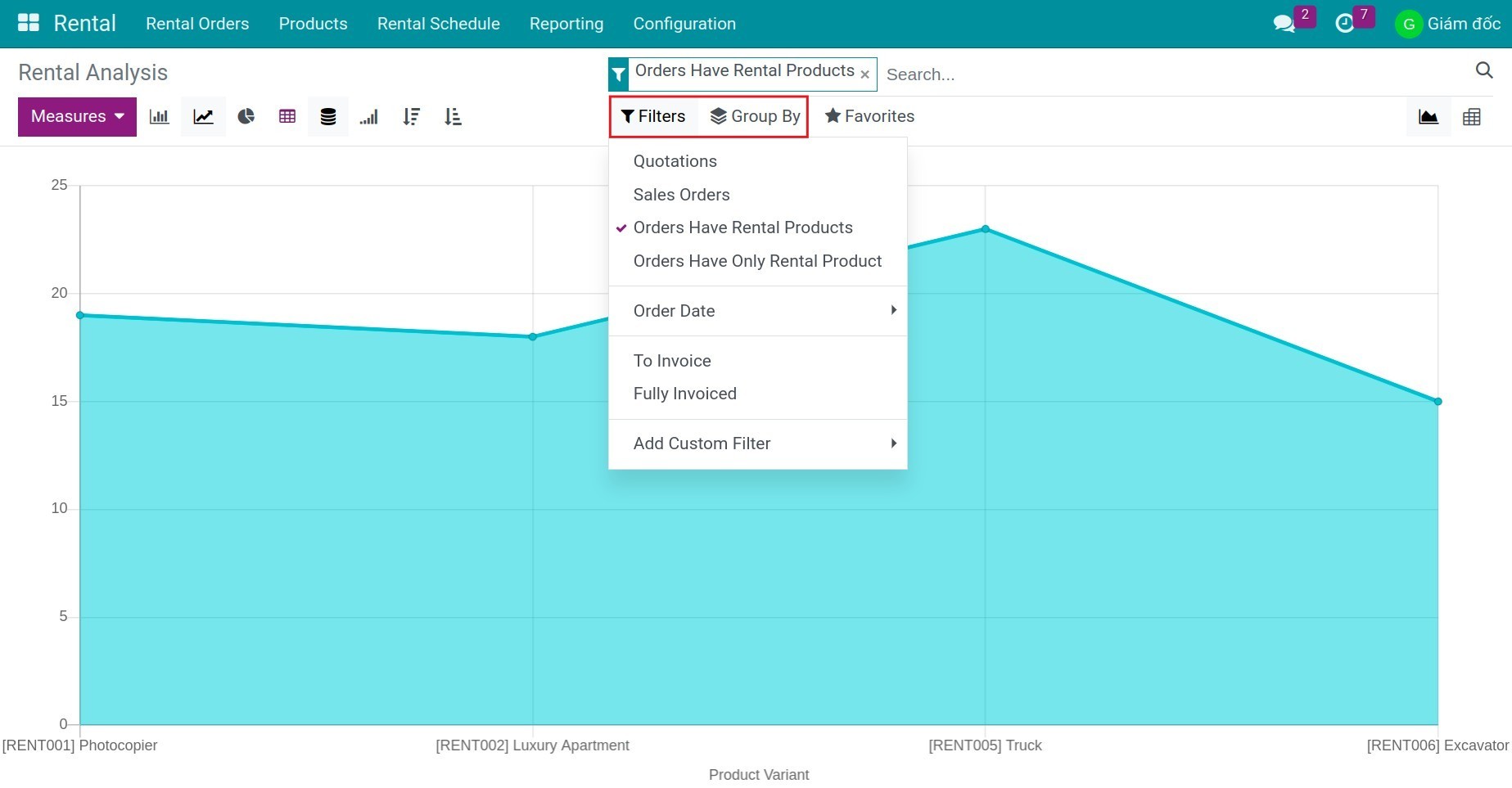Enable Orders Have Only Rental Product filter

758,261
